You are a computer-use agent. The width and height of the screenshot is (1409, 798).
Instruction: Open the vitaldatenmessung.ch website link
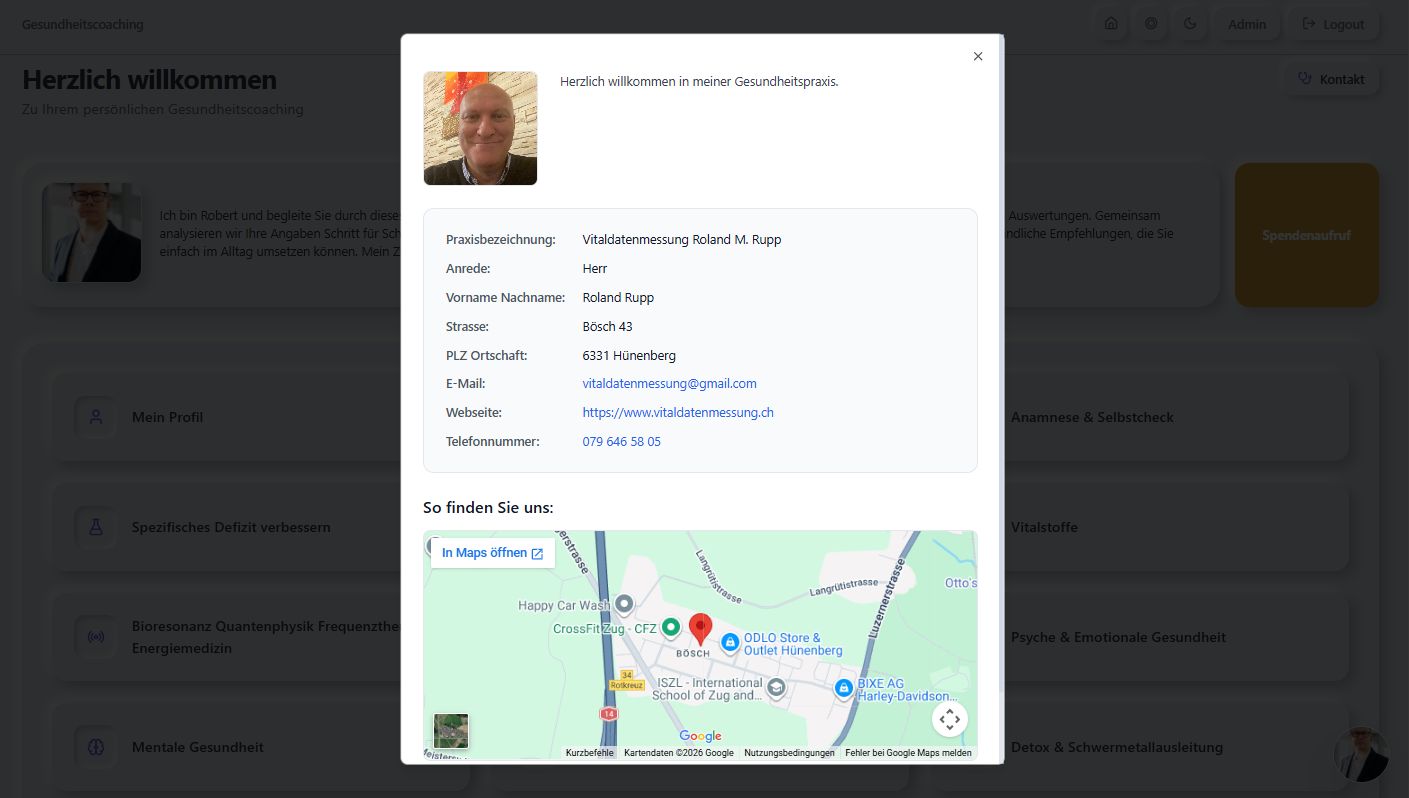click(x=678, y=412)
